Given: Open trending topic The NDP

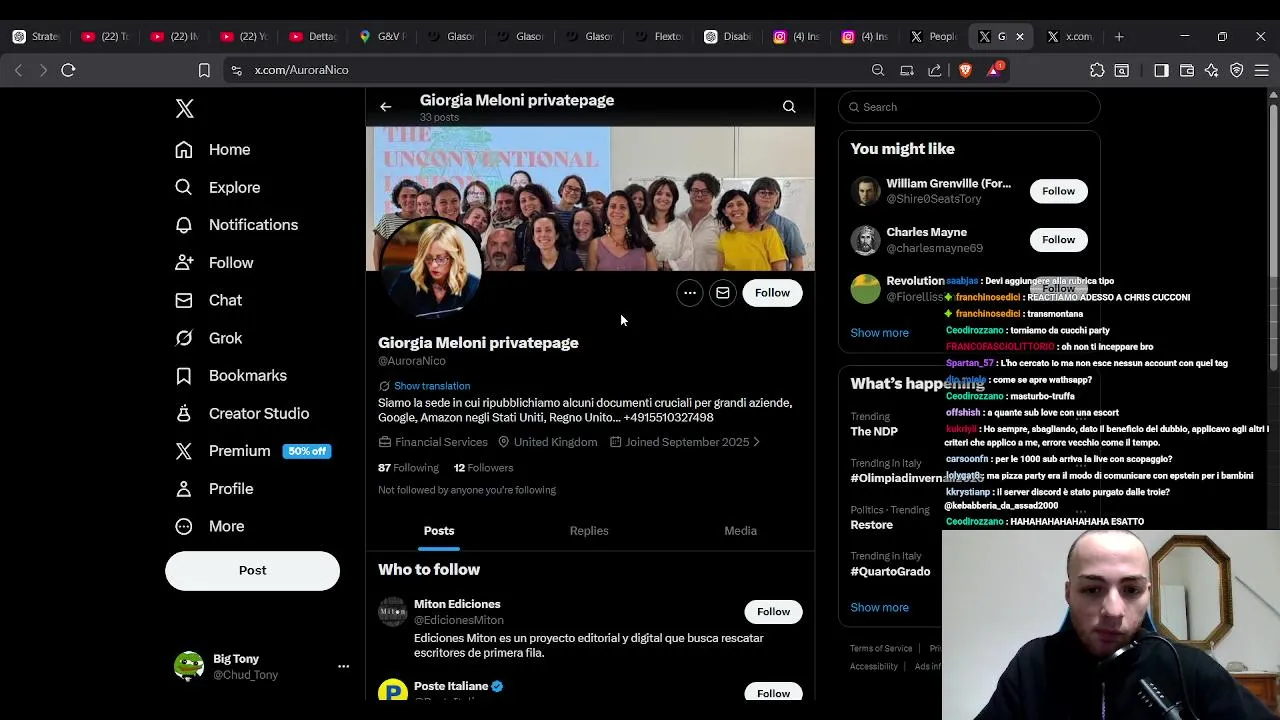Looking at the screenshot, I should [874, 432].
